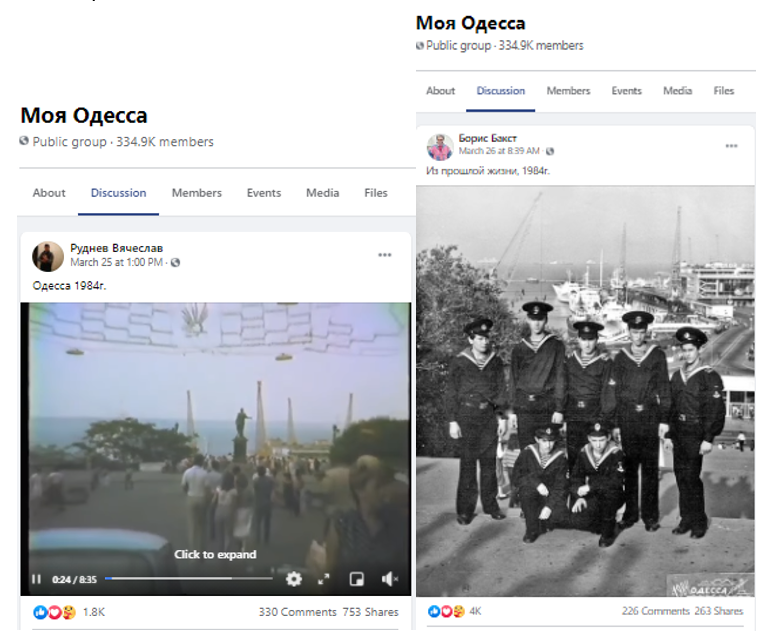This screenshot has width=772, height=641.
Task: Click public globe icon on Руднев post
Action: (175, 262)
